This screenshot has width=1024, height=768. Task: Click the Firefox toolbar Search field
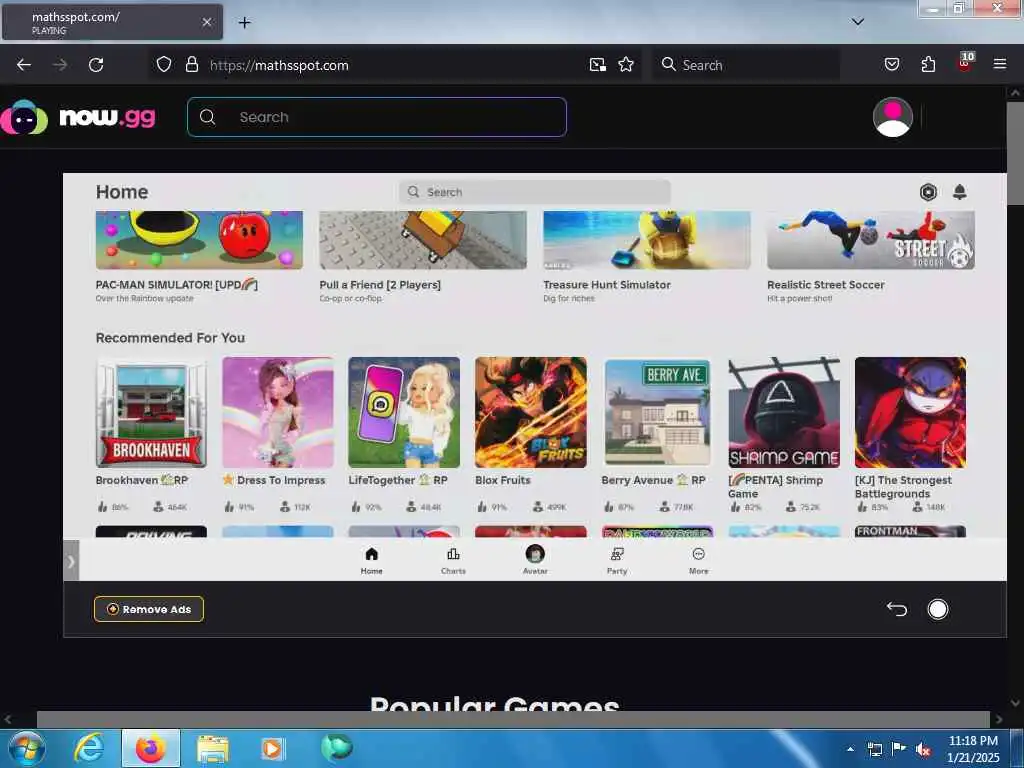click(x=746, y=65)
